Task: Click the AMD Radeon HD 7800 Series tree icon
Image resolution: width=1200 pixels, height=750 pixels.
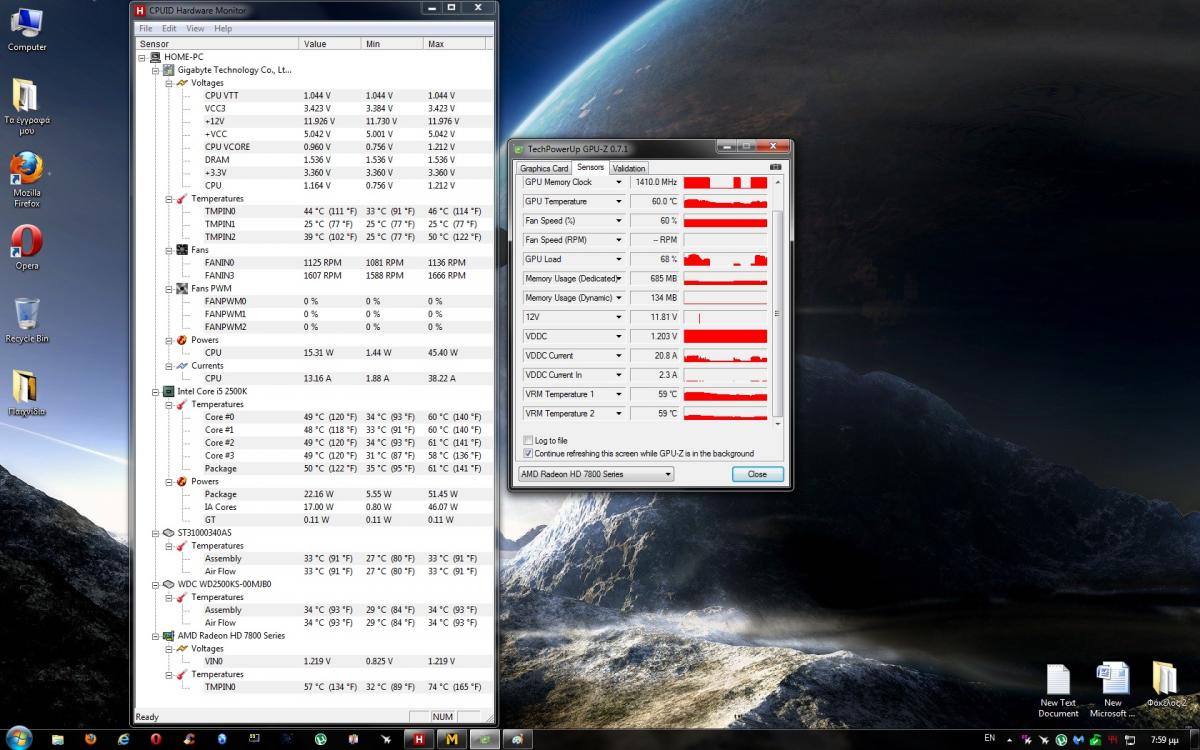Action: point(169,635)
